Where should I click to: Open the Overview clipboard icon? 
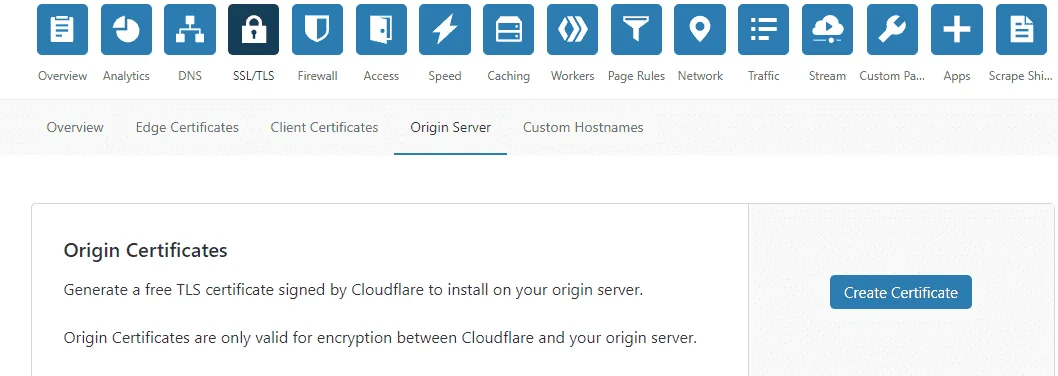pyautogui.click(x=62, y=29)
